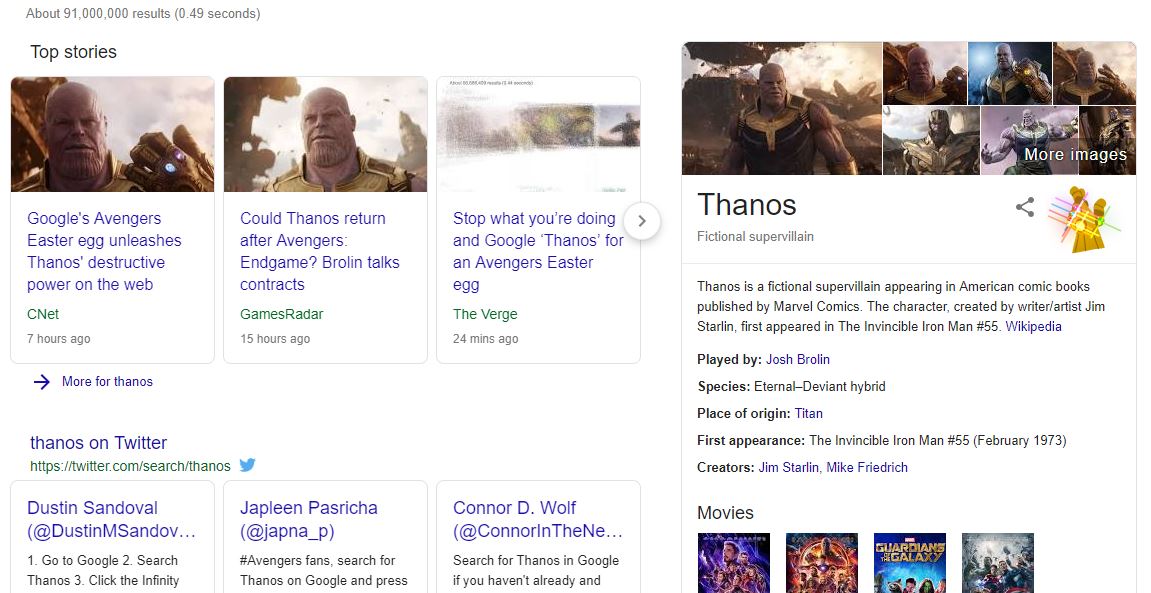Screen dimensions: 1151x593
Task: Open The Verge story thumbnail image
Action: [538, 134]
